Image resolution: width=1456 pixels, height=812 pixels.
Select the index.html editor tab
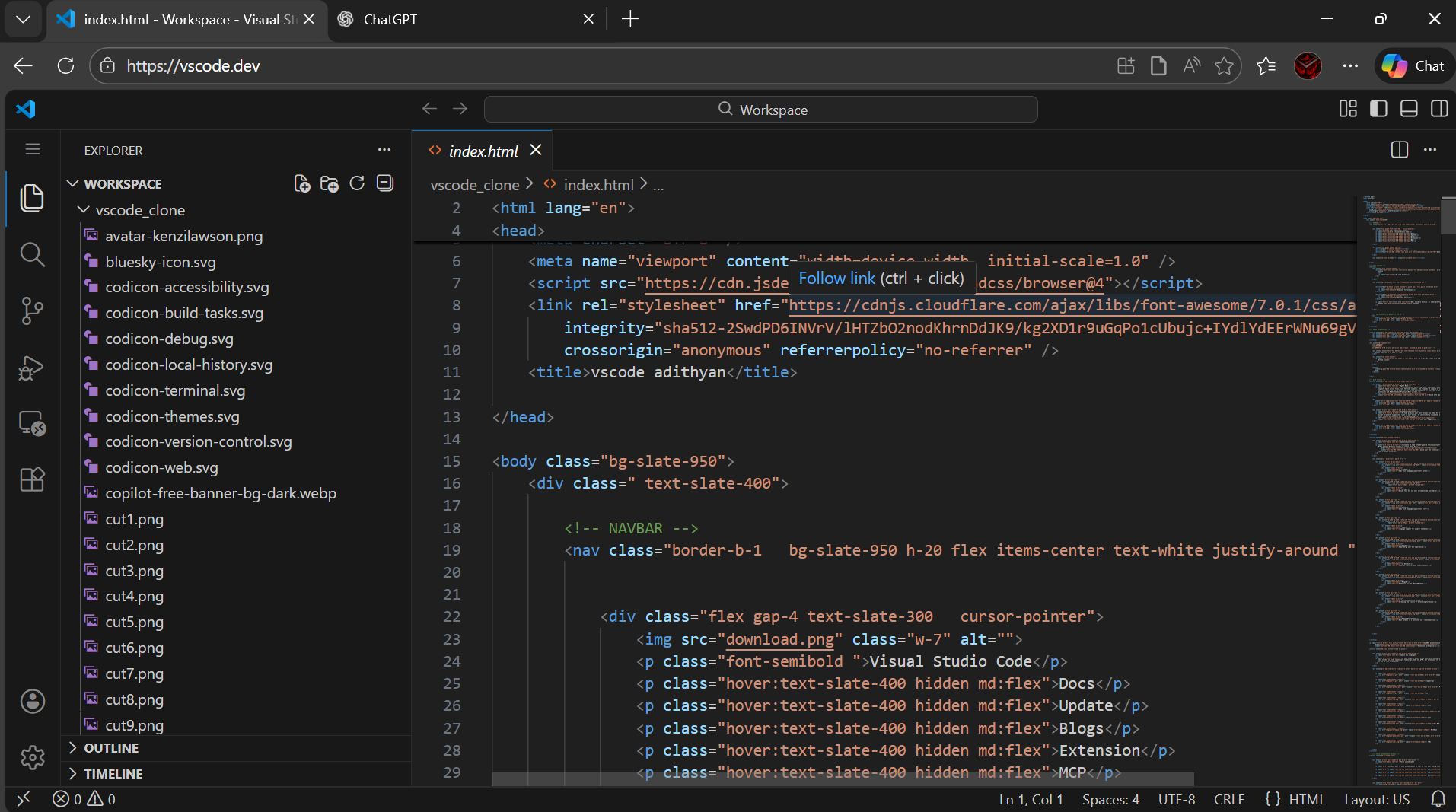click(483, 151)
